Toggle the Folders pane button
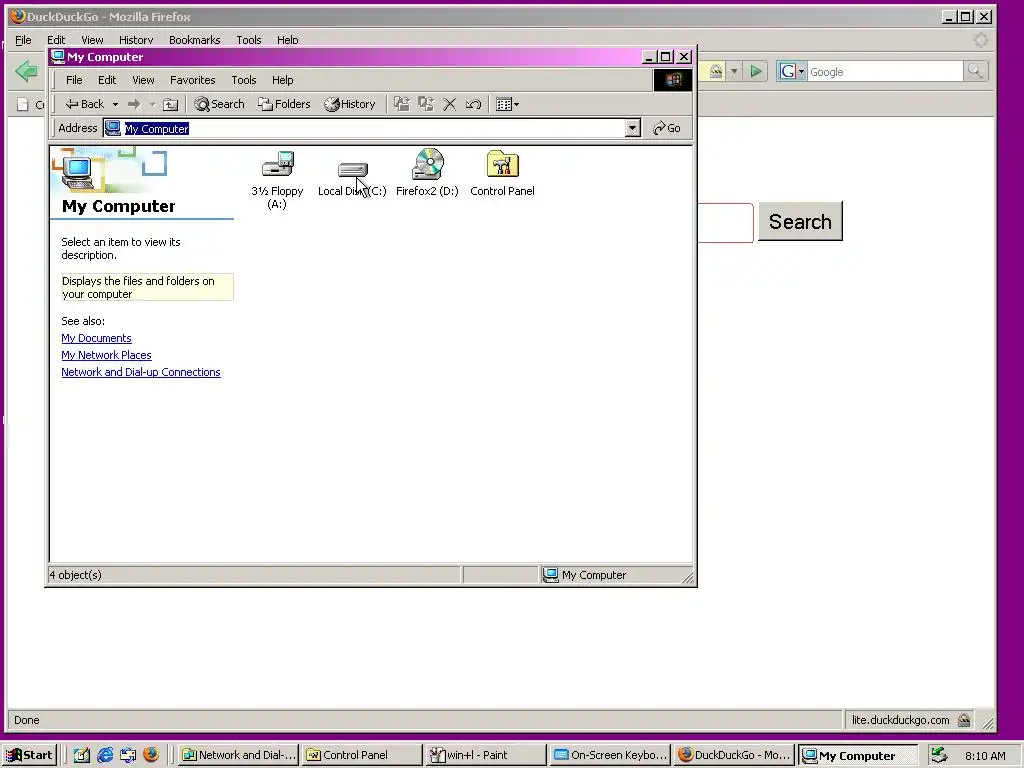The height and width of the screenshot is (768, 1024). click(x=284, y=104)
